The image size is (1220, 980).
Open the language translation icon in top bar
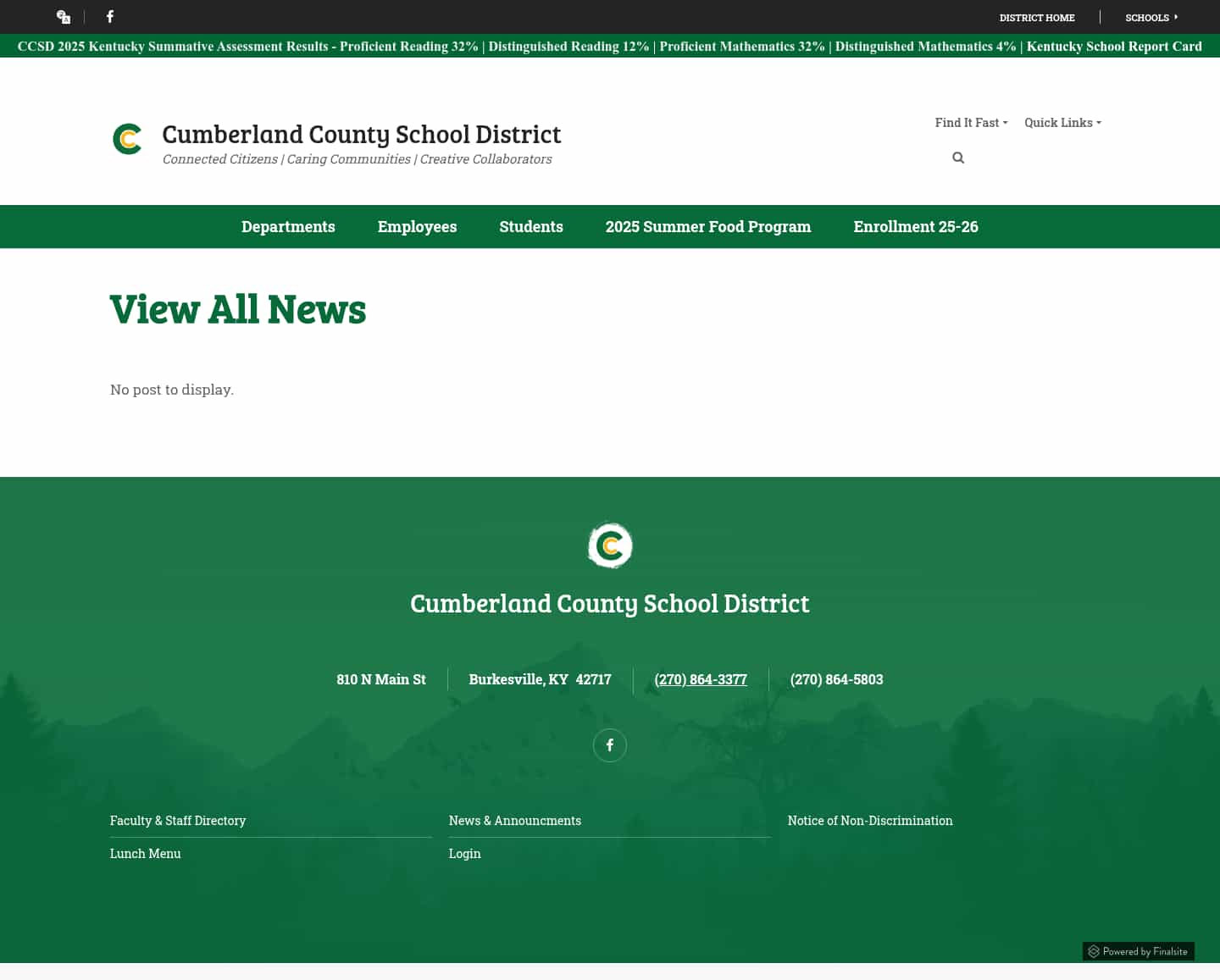coord(63,16)
